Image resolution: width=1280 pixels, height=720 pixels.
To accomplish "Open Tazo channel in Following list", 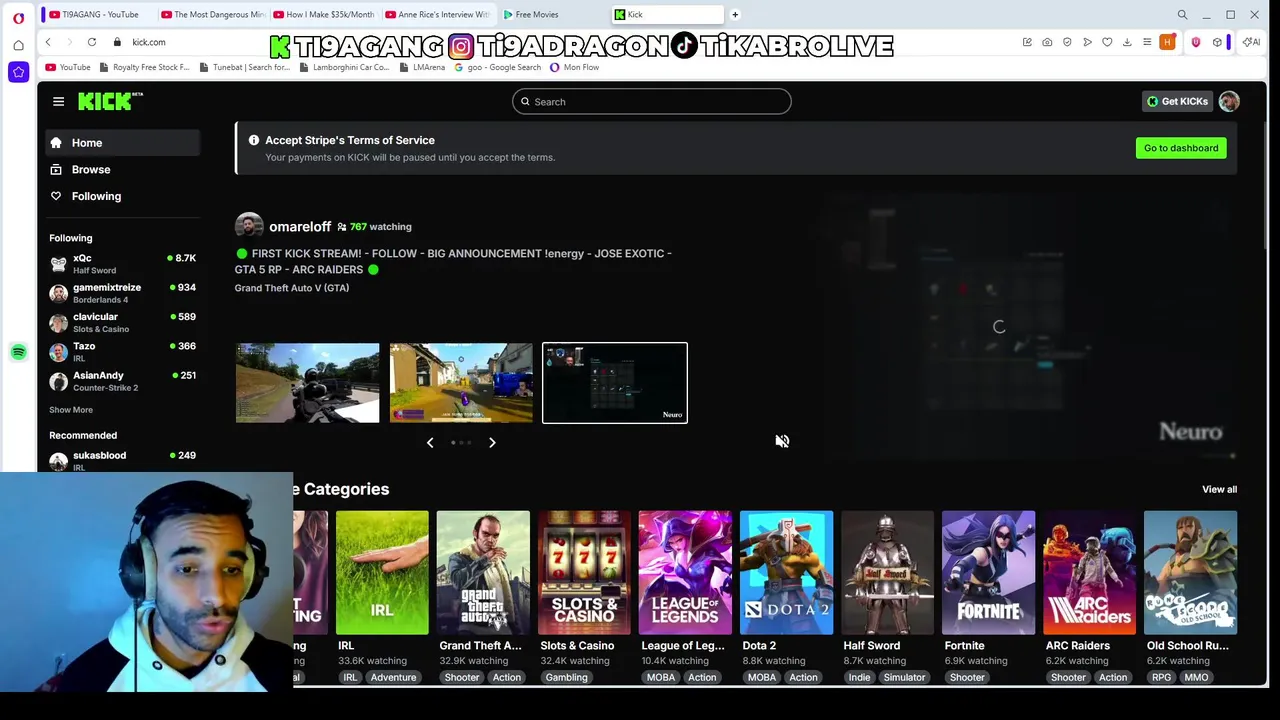I will 122,352.
